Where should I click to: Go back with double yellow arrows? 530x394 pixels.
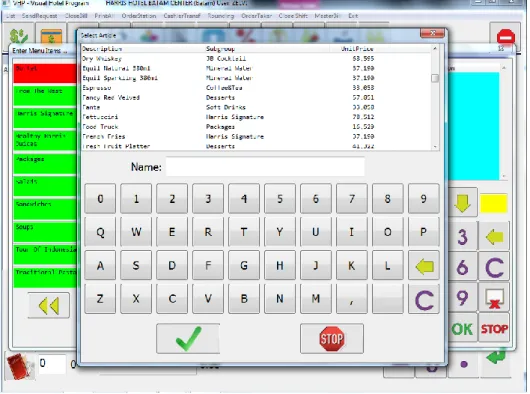(49, 306)
